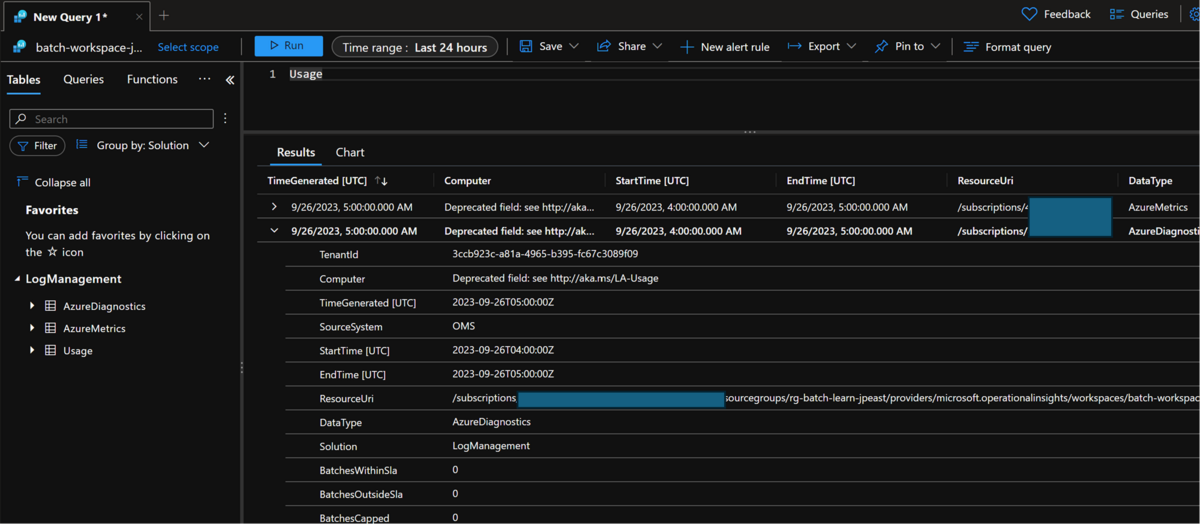Switch to the Queries side panel tab
1200x524 pixels.
click(83, 79)
